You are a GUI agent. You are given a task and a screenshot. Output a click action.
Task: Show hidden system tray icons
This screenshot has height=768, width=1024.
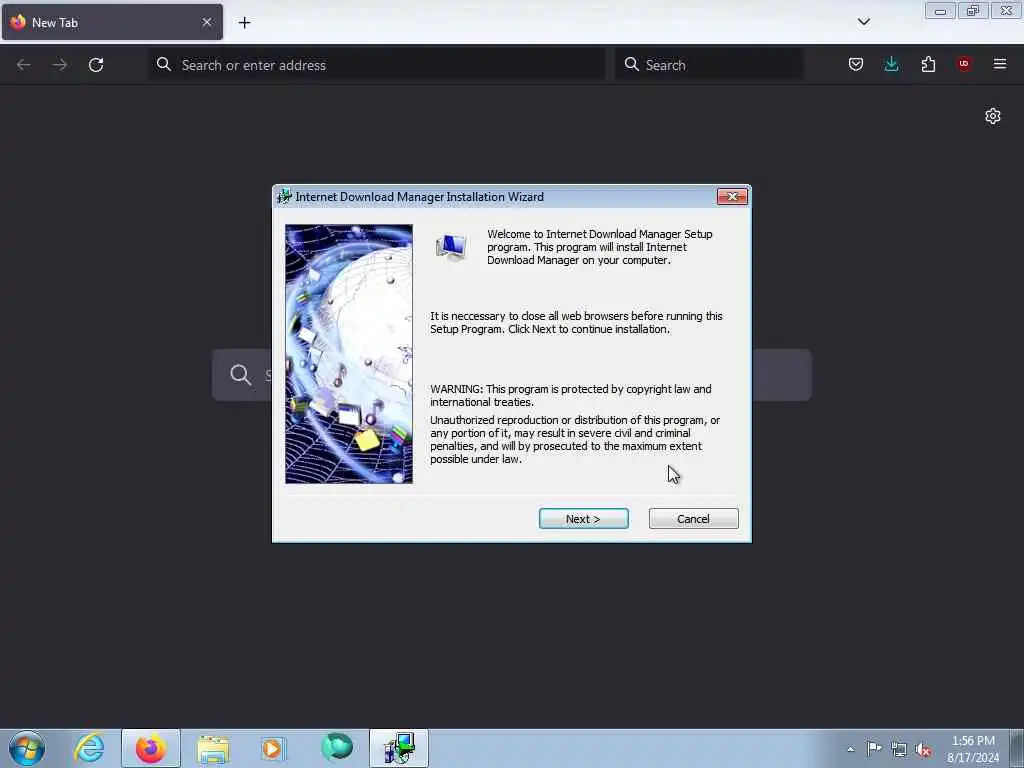pyautogui.click(x=850, y=749)
